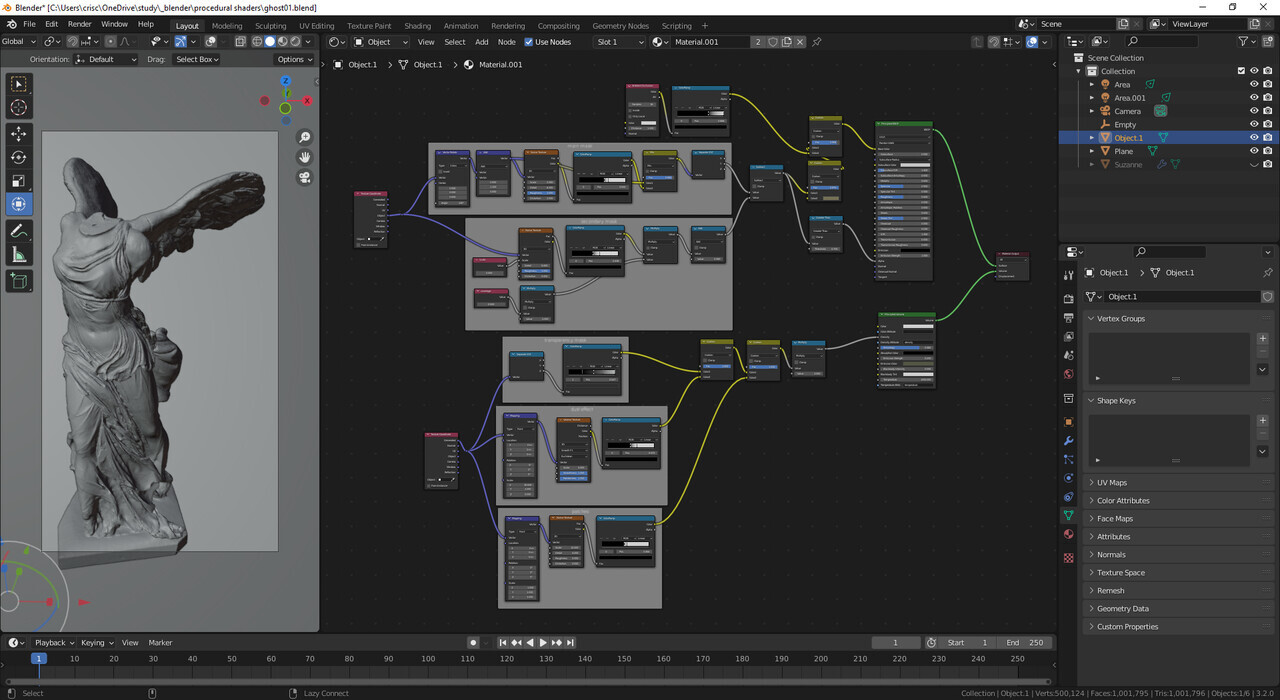Viewport: 1280px width, 700px height.
Task: Click the End frame 250 field
Action: tap(1025, 642)
